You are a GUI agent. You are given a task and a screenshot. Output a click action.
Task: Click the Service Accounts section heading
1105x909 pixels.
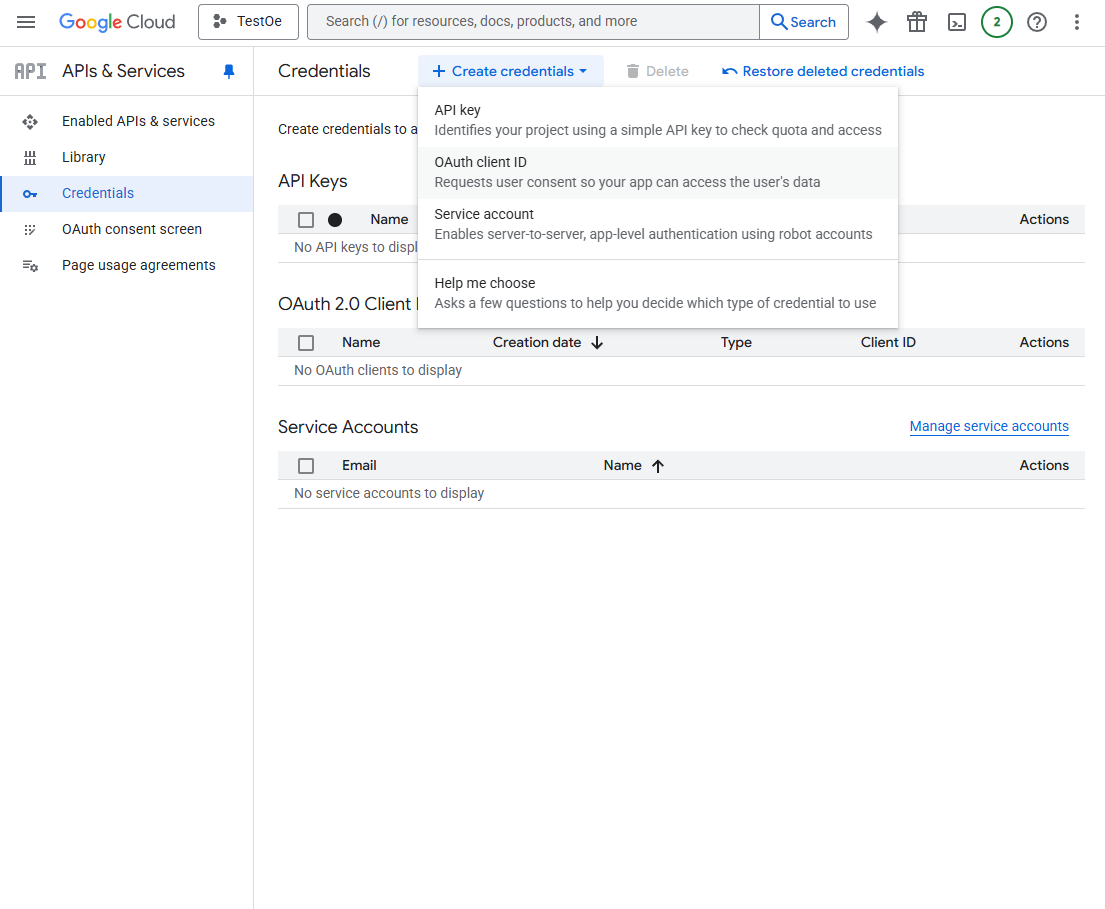(x=348, y=427)
